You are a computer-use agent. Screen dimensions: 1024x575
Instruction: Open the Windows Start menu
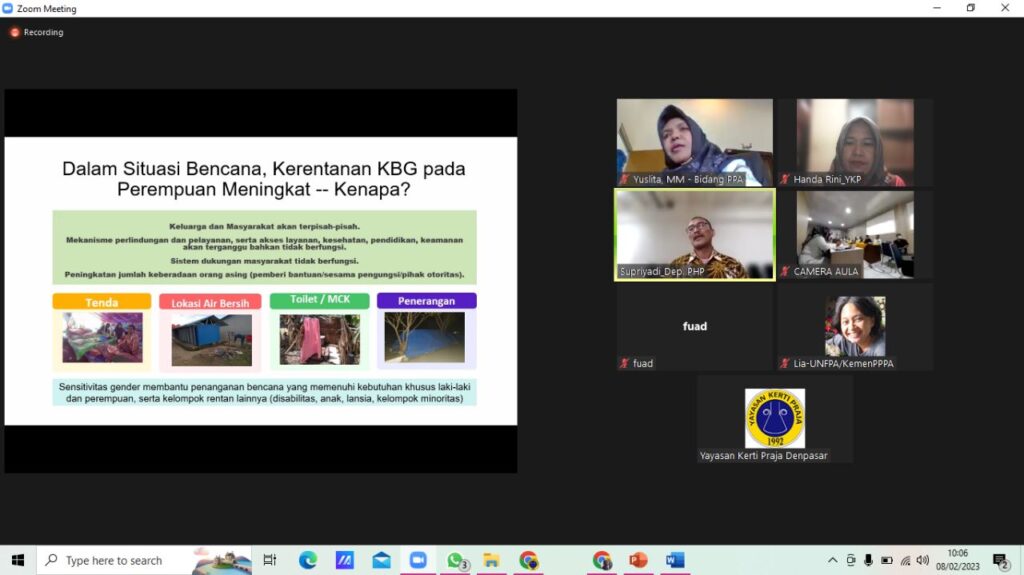[17, 560]
